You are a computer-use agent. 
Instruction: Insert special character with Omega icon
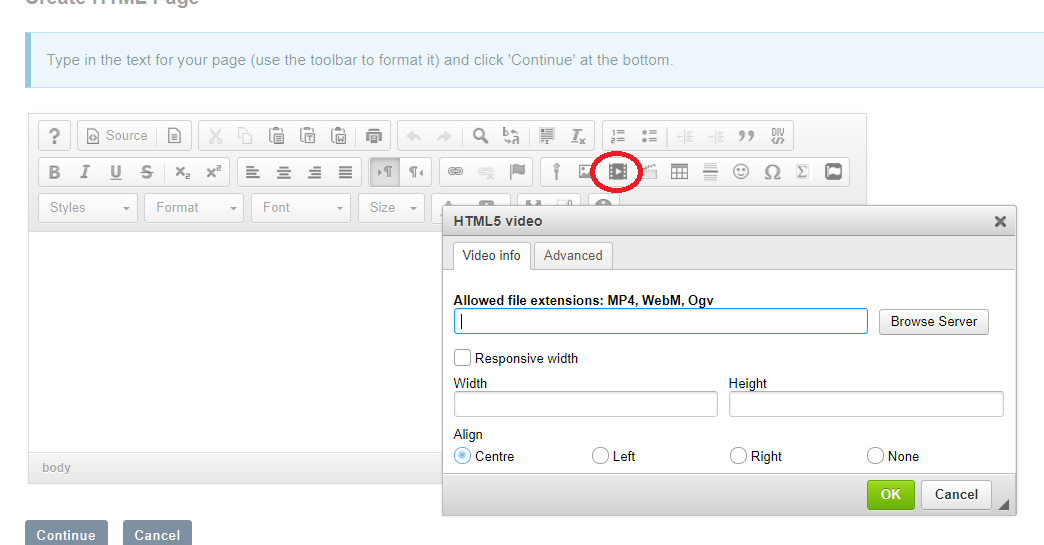pyautogui.click(x=772, y=172)
